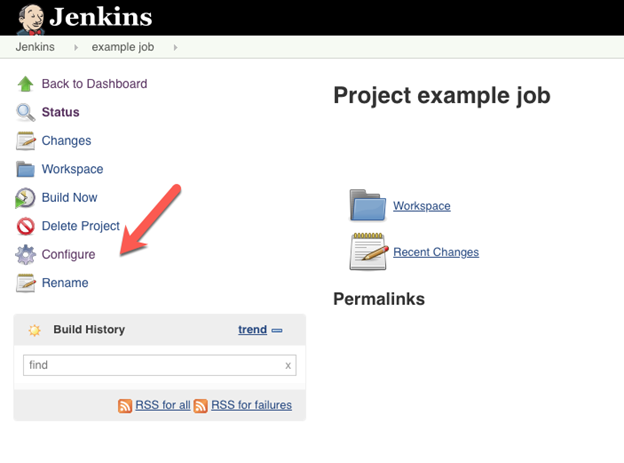624x463 pixels.
Task: Select Build Now in the sidebar
Action: [x=69, y=198]
